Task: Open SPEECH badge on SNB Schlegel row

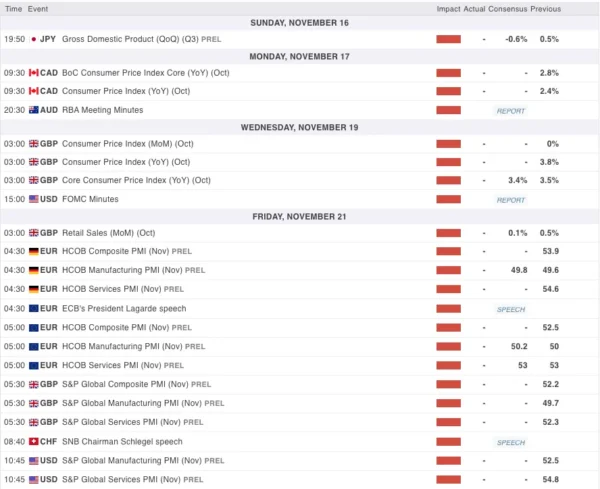Action: (x=510, y=442)
